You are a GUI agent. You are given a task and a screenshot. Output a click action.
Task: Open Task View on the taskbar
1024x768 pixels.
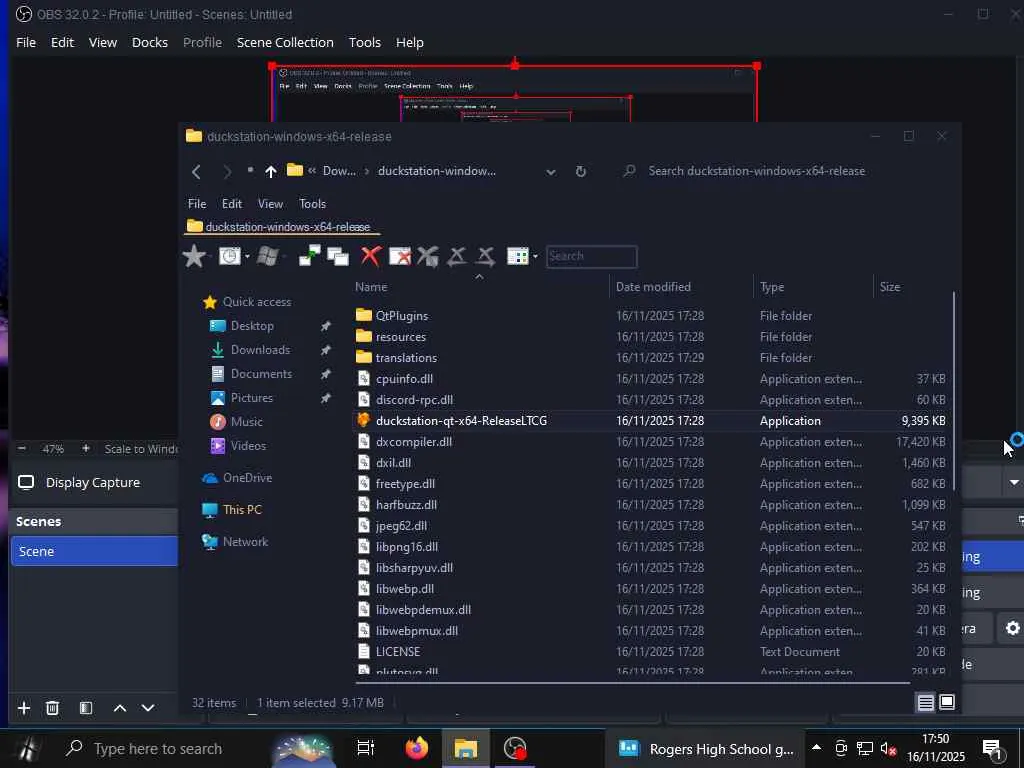tap(366, 748)
